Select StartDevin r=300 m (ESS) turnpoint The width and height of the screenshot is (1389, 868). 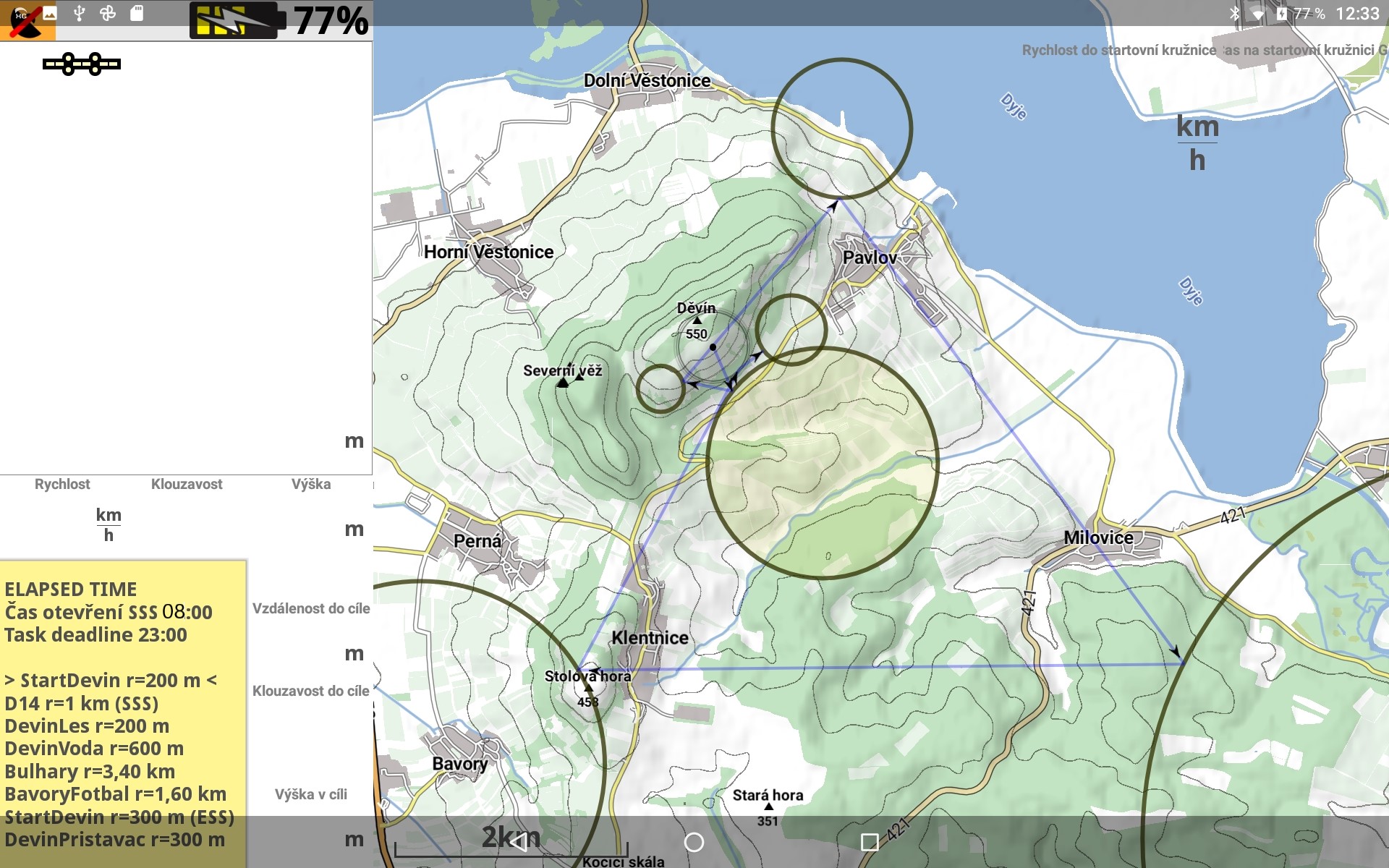pos(119,817)
